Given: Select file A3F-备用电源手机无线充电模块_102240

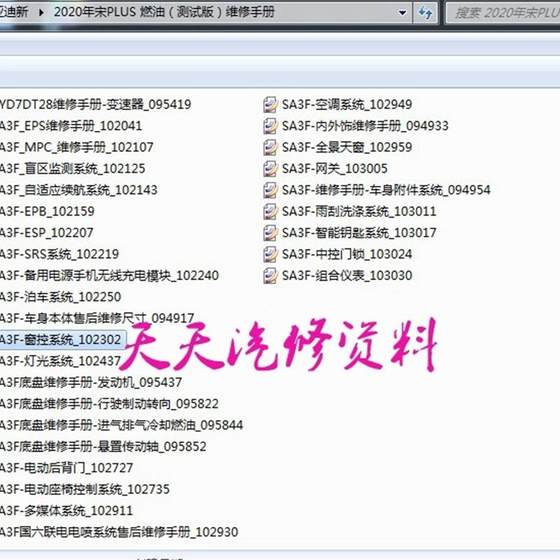Looking at the screenshot, I should [109, 276].
